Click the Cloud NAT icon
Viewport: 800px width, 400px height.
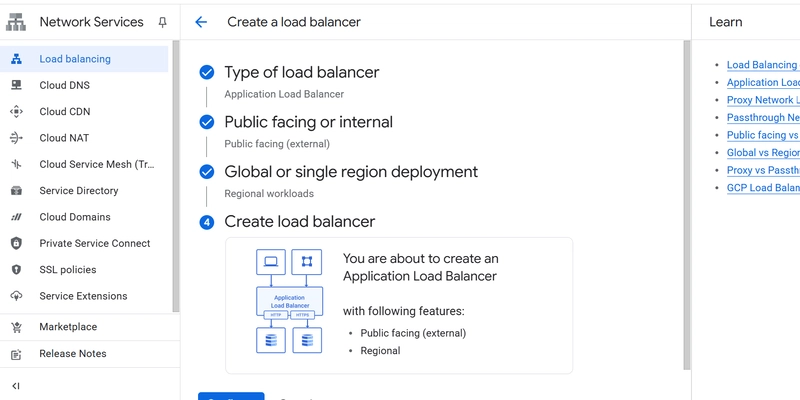(16, 138)
